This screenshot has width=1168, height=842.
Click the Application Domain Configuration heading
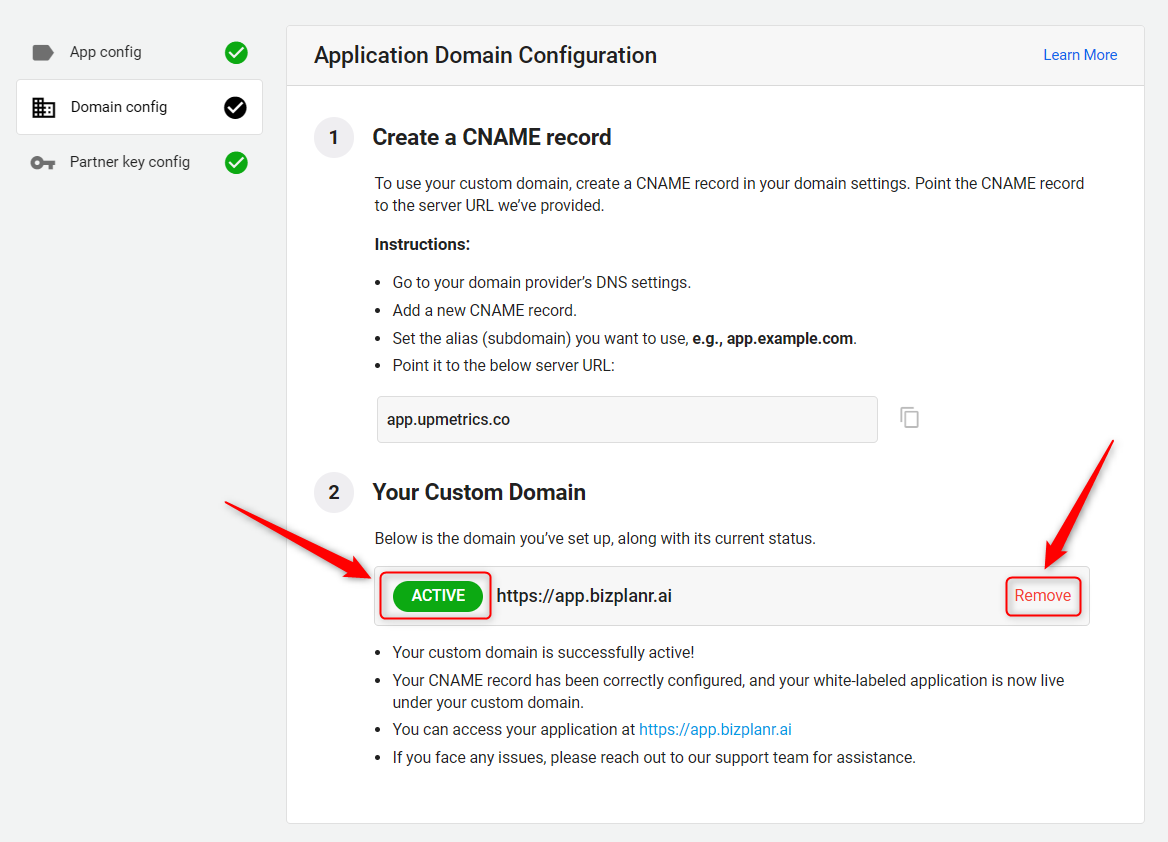485,55
